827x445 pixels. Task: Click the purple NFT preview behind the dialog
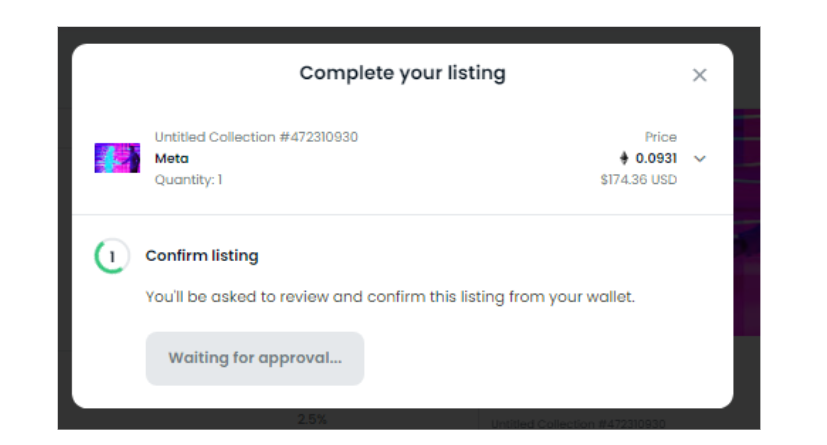[746, 221]
